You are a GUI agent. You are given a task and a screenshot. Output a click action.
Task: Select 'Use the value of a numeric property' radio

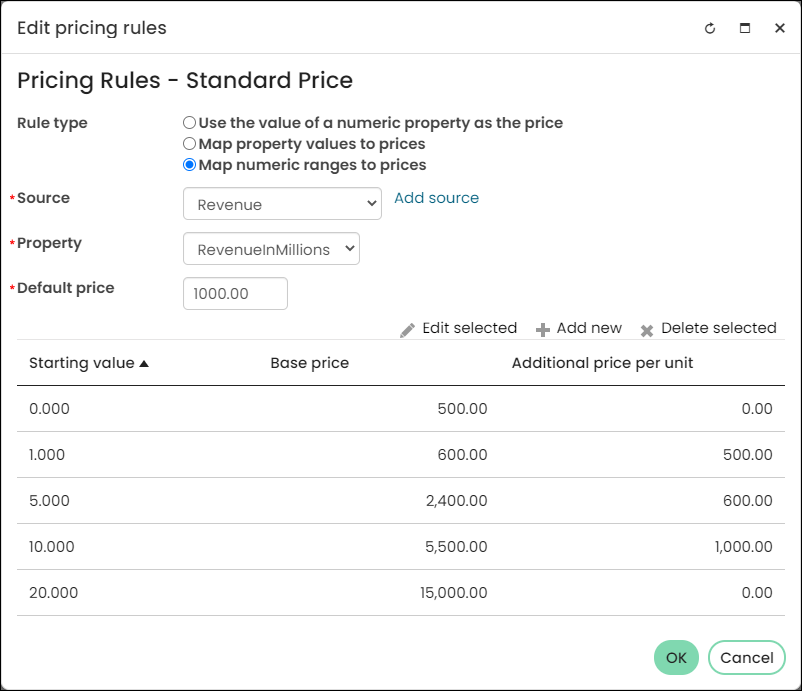click(x=189, y=123)
